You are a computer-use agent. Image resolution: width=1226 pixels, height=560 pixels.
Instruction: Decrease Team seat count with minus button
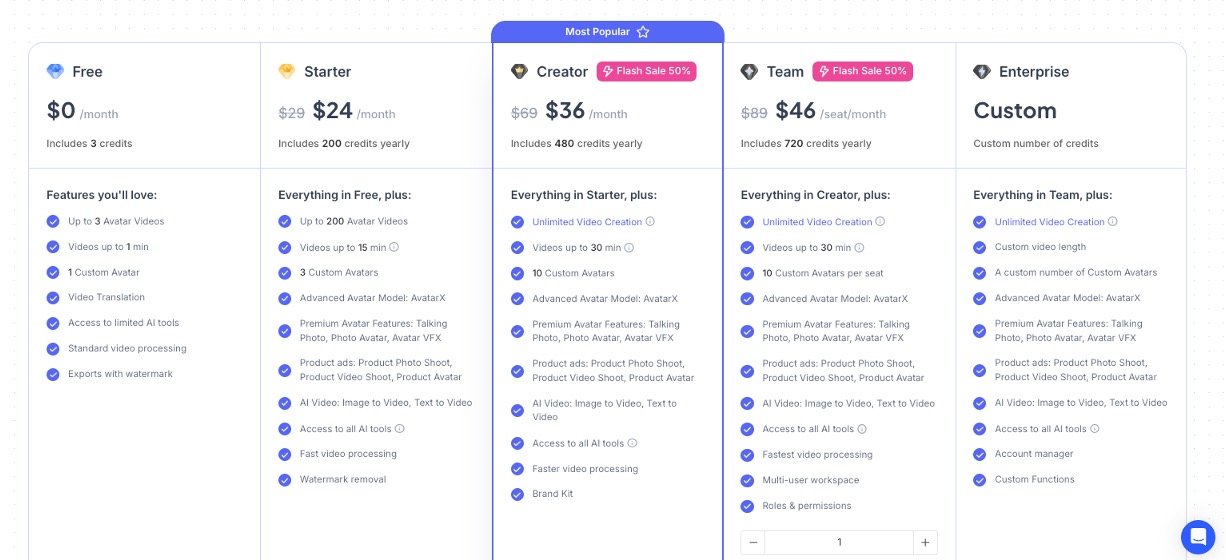[753, 542]
